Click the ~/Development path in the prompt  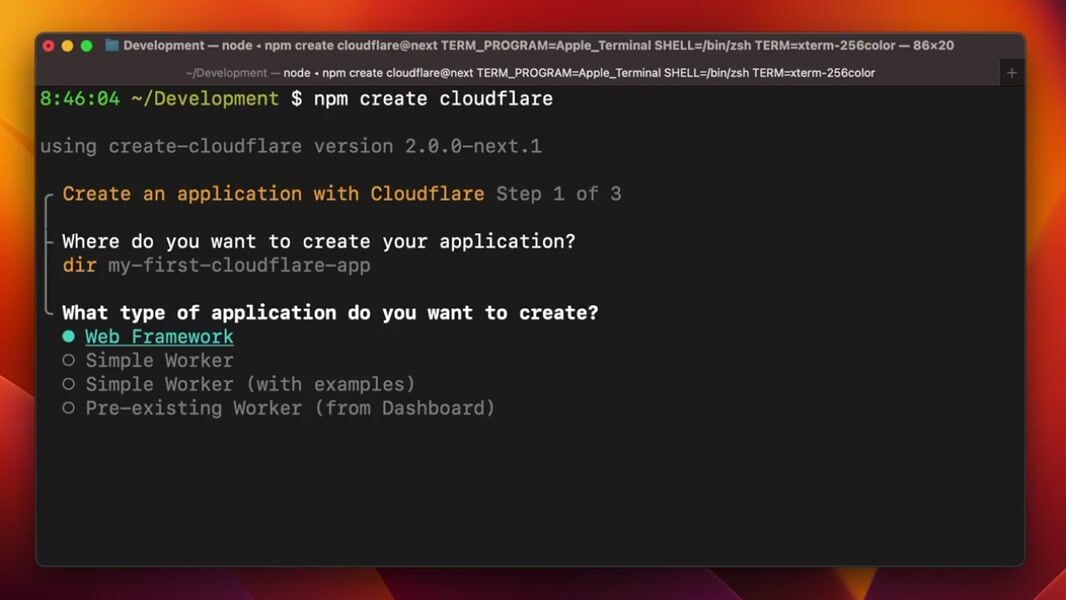pos(204,99)
